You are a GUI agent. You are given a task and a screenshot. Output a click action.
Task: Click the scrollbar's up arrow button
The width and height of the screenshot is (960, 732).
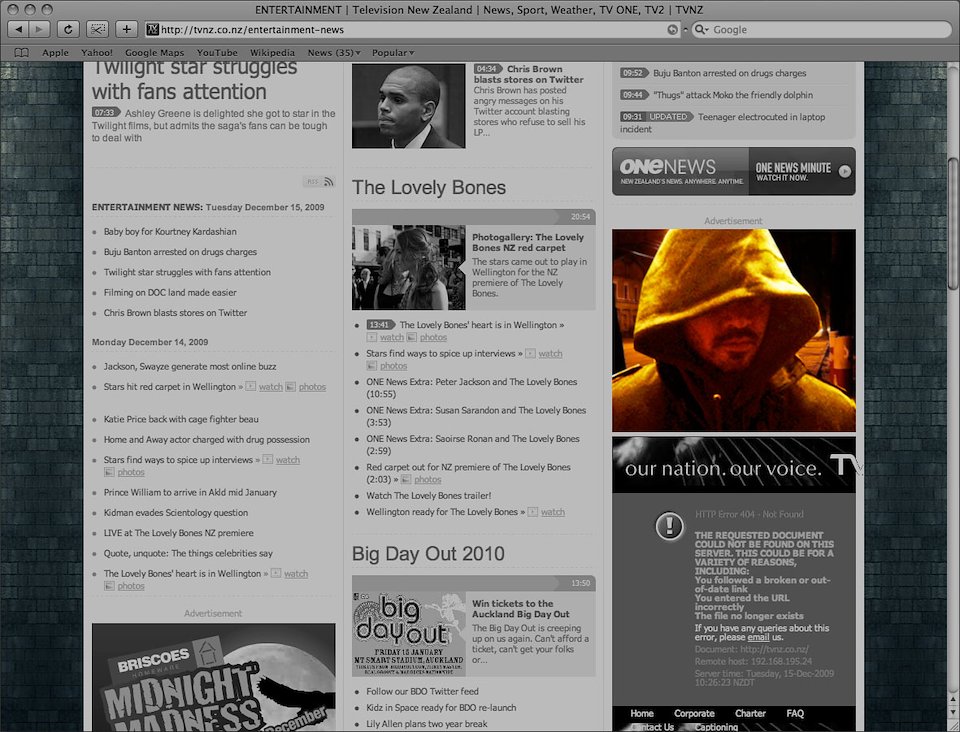pos(953,699)
